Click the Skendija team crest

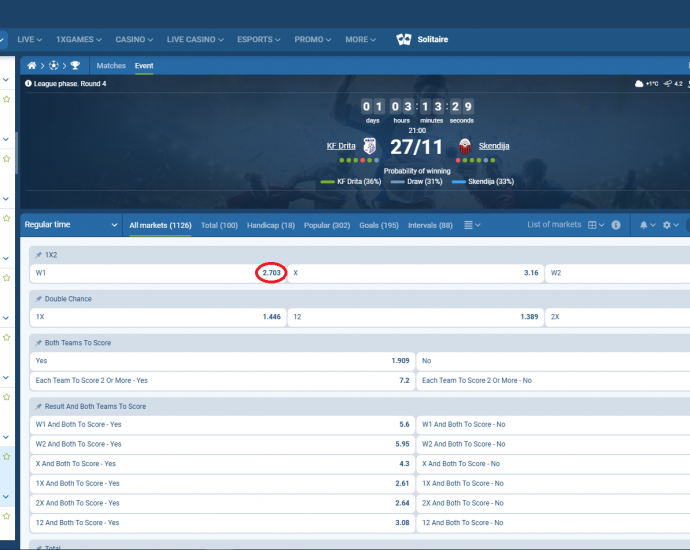click(464, 147)
